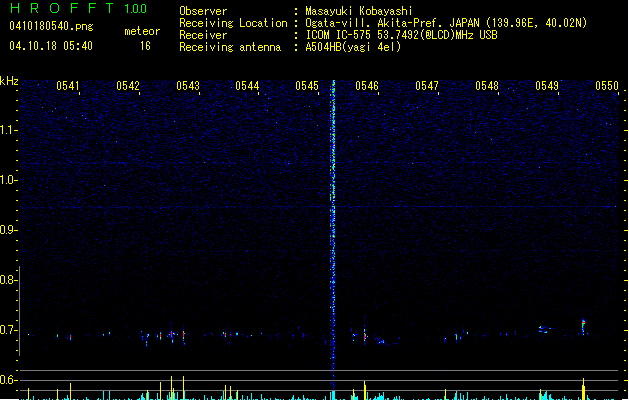The width and height of the screenshot is (629, 400).
Task: Click the 0545 time marker
Action: [307, 86]
